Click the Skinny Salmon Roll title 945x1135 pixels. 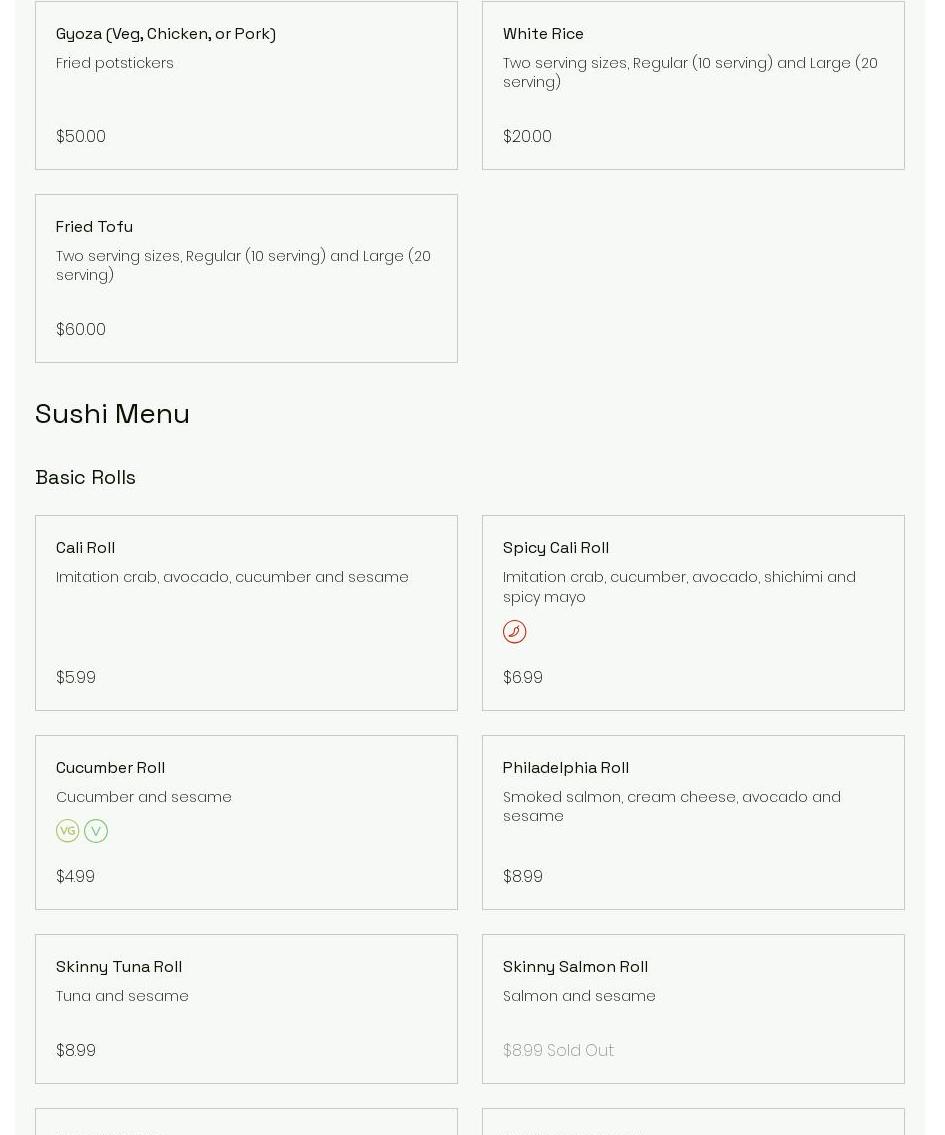[x=575, y=967]
